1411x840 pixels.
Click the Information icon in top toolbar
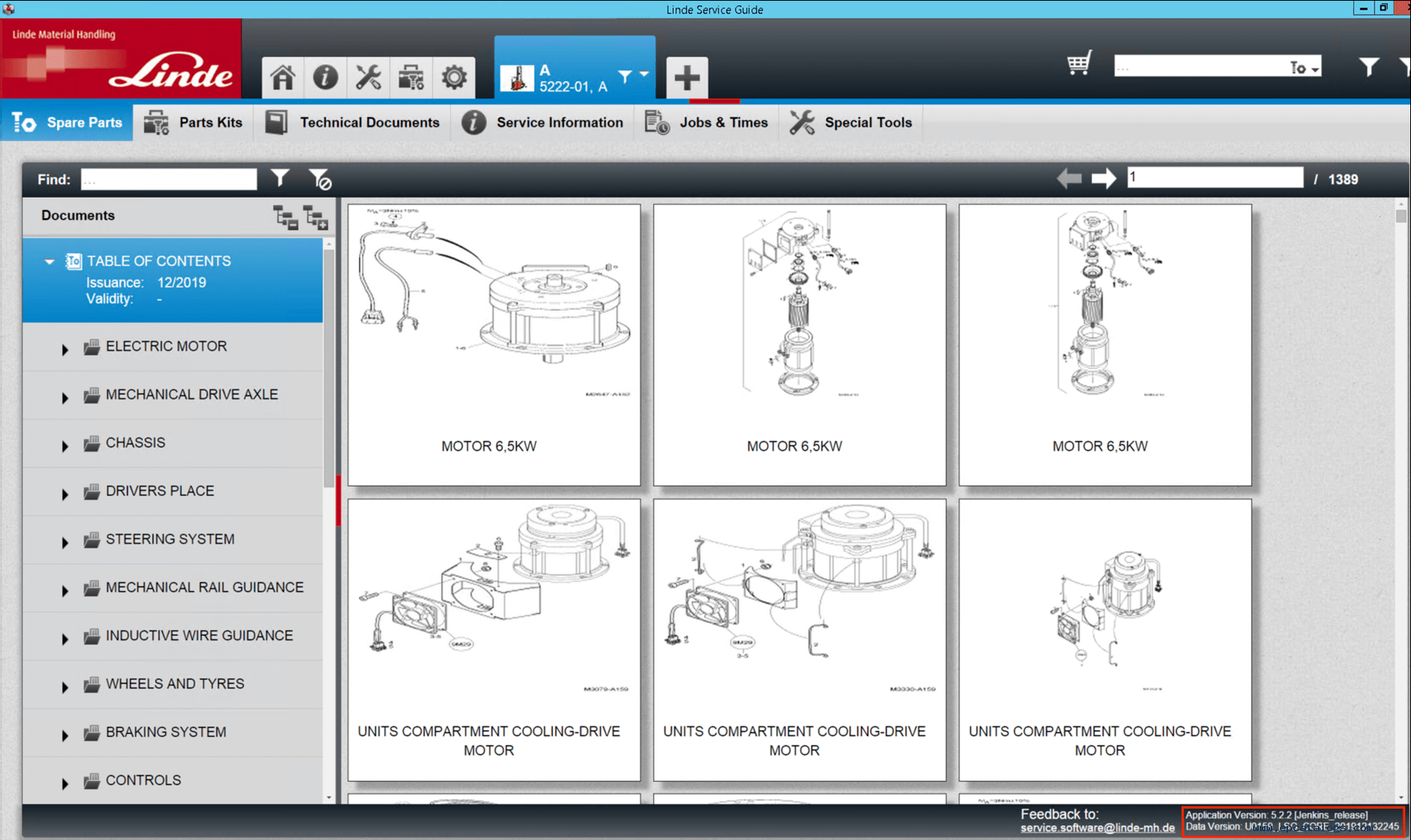pos(325,78)
